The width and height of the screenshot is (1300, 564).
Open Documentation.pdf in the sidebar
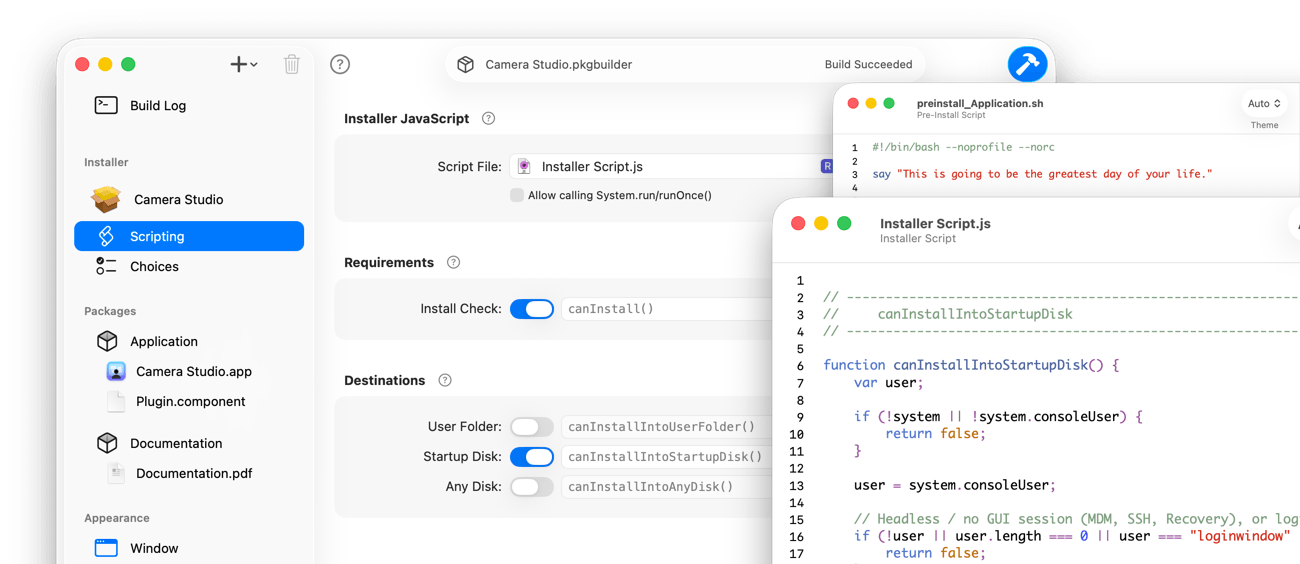[x=193, y=473]
